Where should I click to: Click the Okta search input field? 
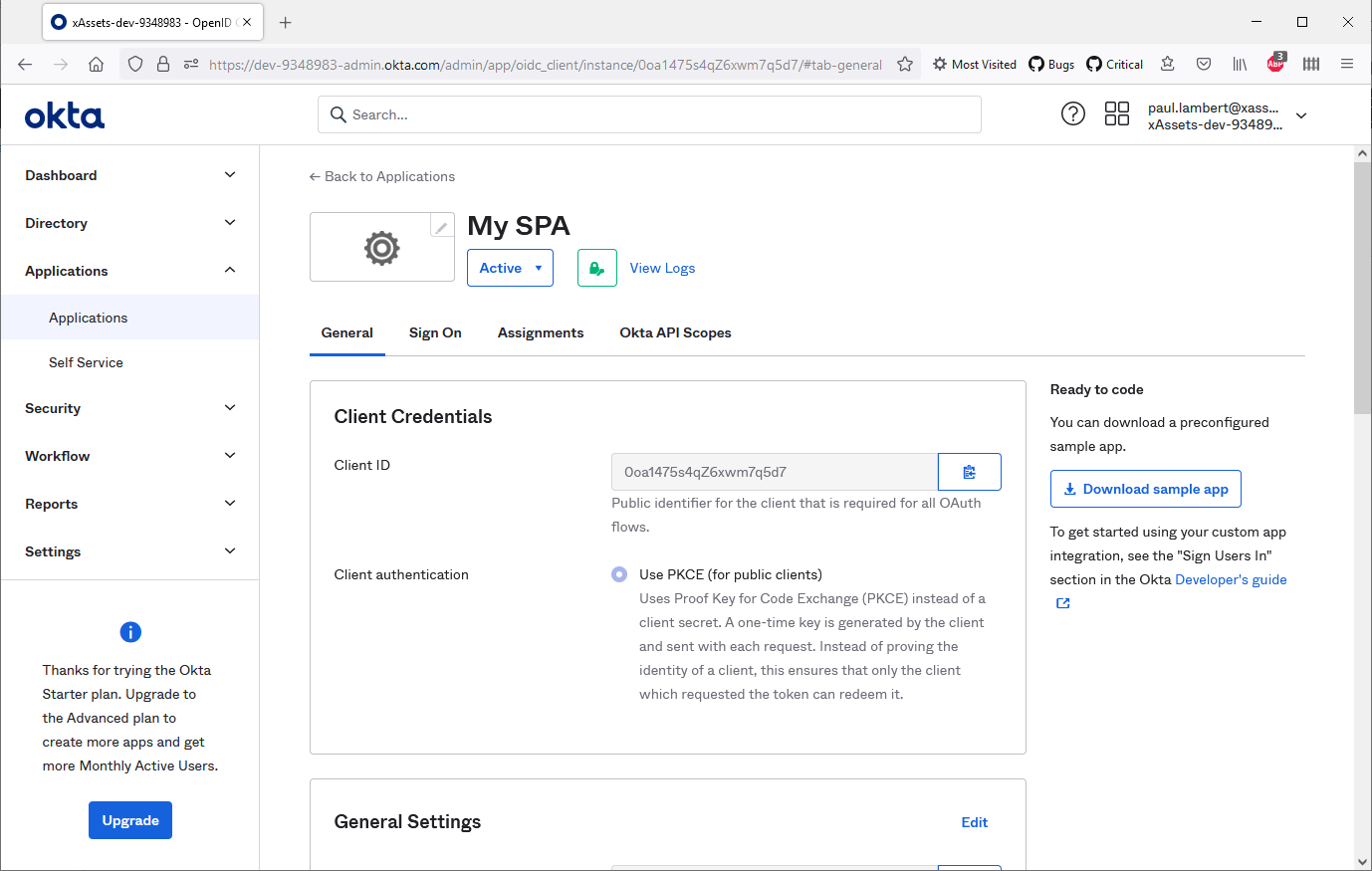pyautogui.click(x=657, y=114)
